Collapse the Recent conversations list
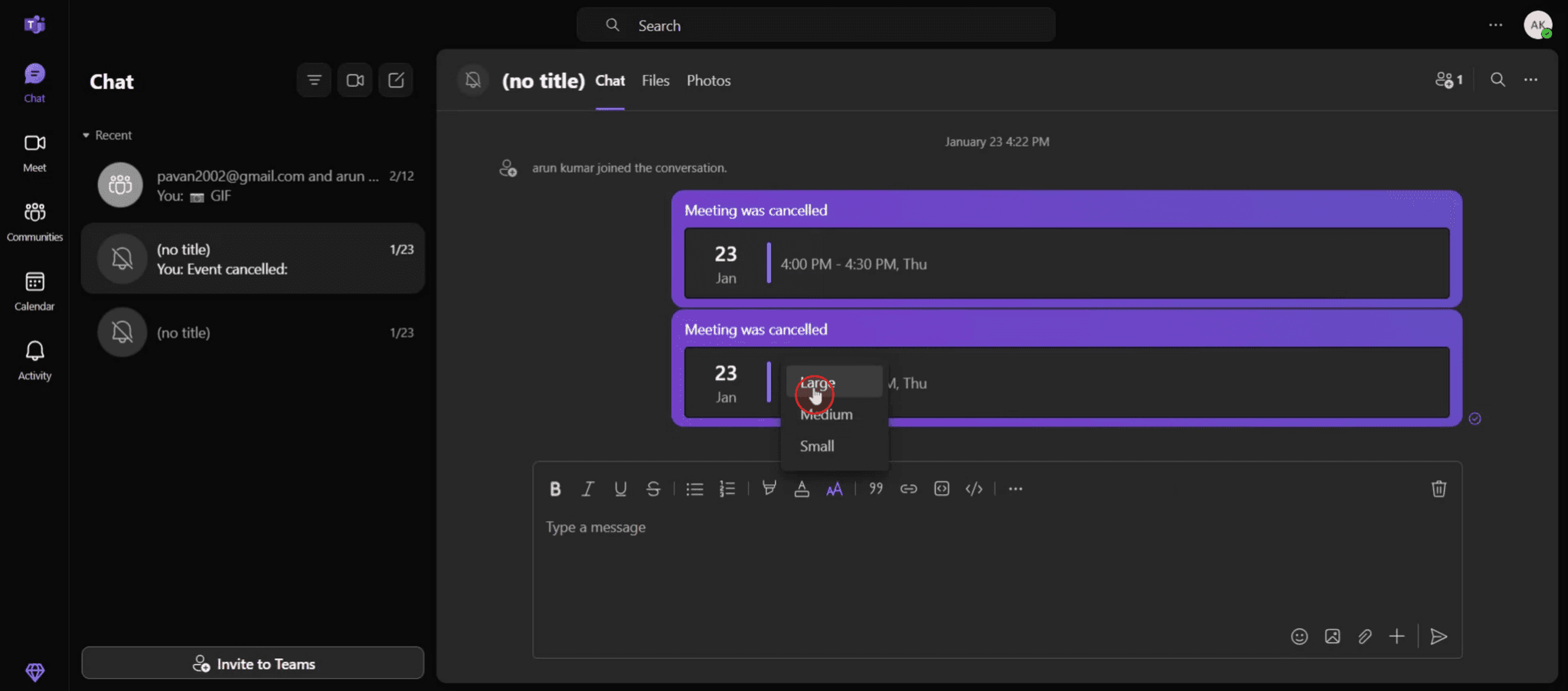The height and width of the screenshot is (691, 1568). tap(85, 135)
